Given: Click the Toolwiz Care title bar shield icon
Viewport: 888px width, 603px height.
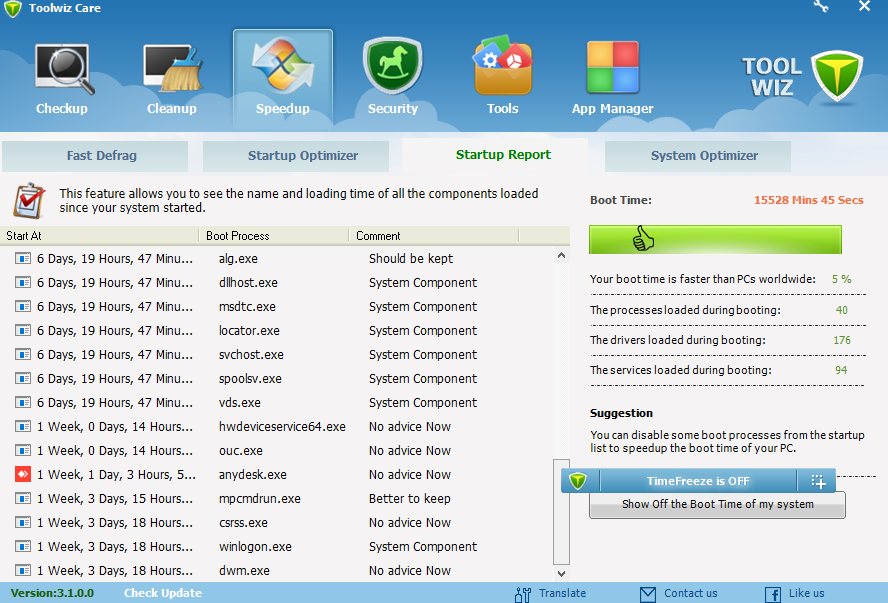Looking at the screenshot, I should point(12,8).
